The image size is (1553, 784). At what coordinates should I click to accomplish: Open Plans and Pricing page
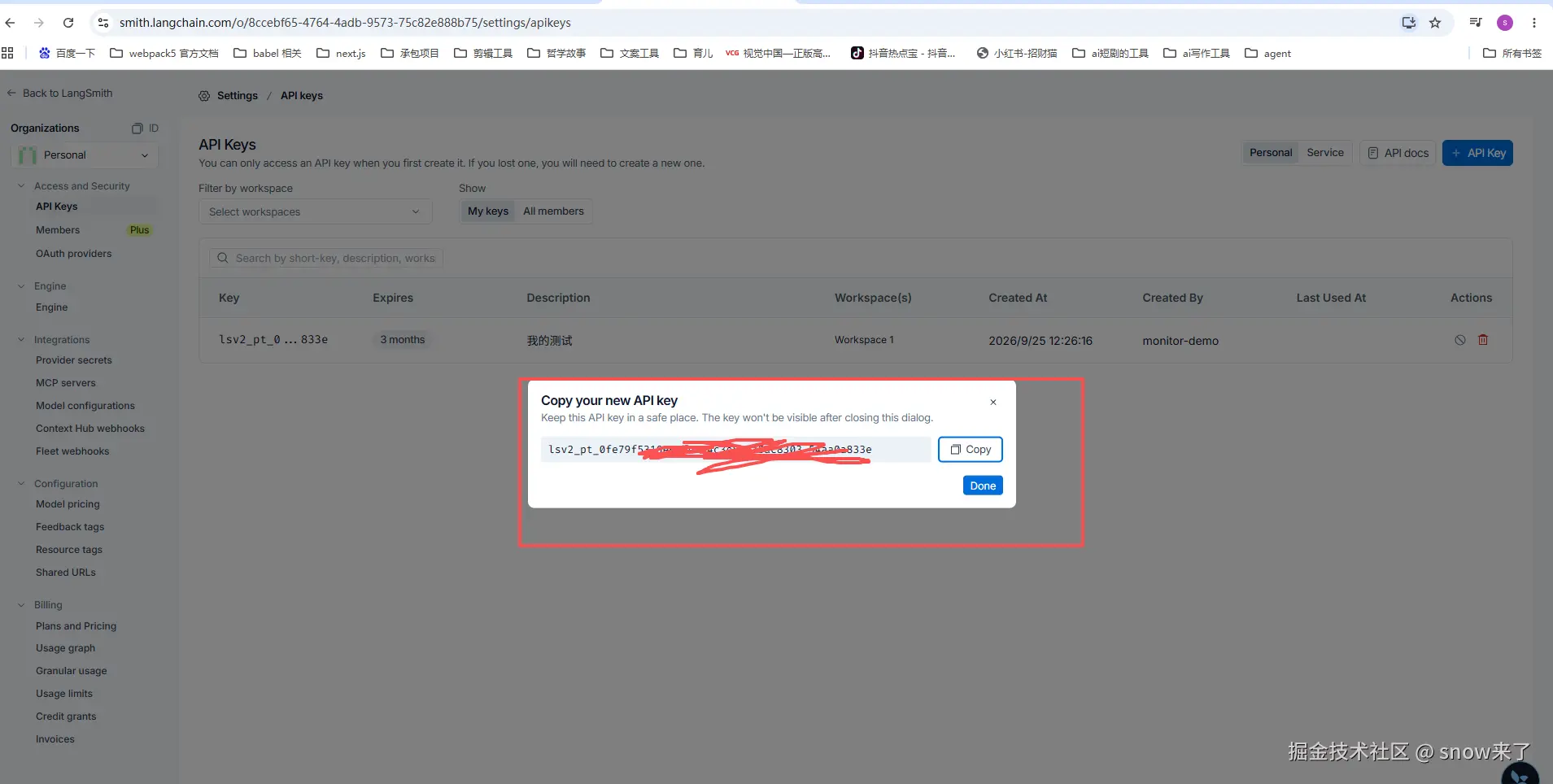point(76,626)
